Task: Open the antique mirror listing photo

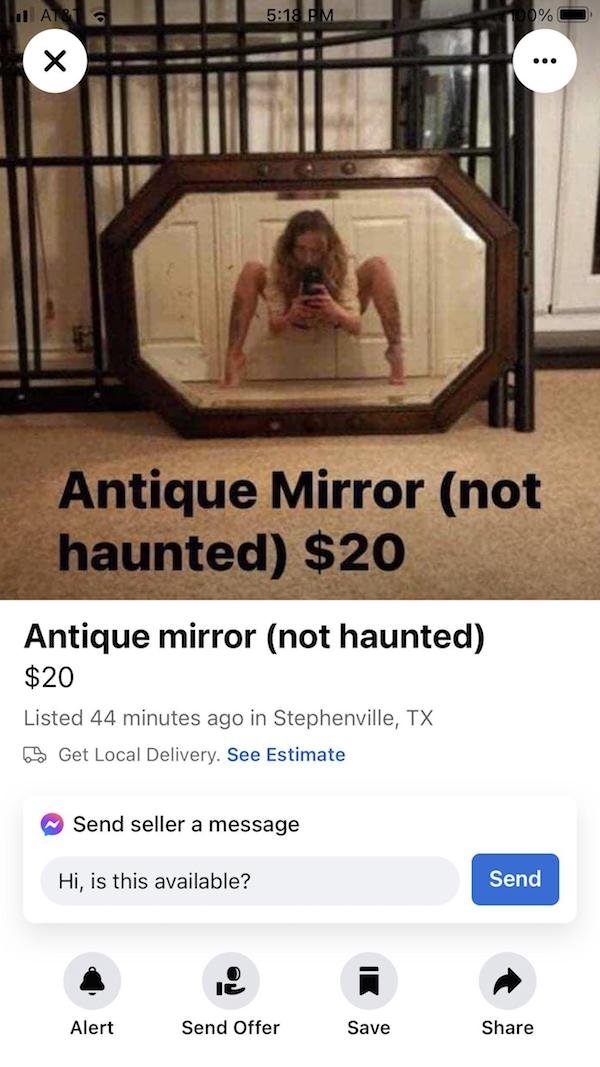Action: pos(300,299)
